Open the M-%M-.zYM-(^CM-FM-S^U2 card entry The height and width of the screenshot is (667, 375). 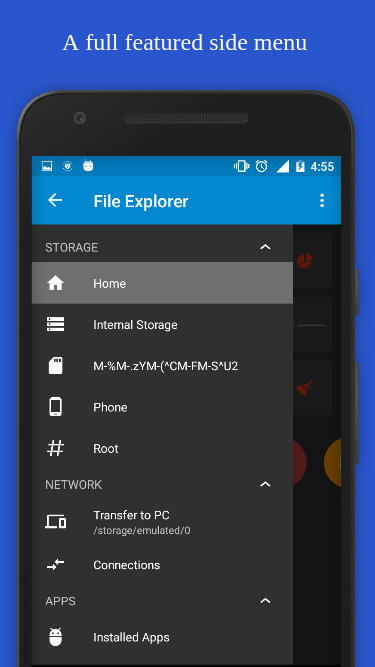(x=162, y=366)
